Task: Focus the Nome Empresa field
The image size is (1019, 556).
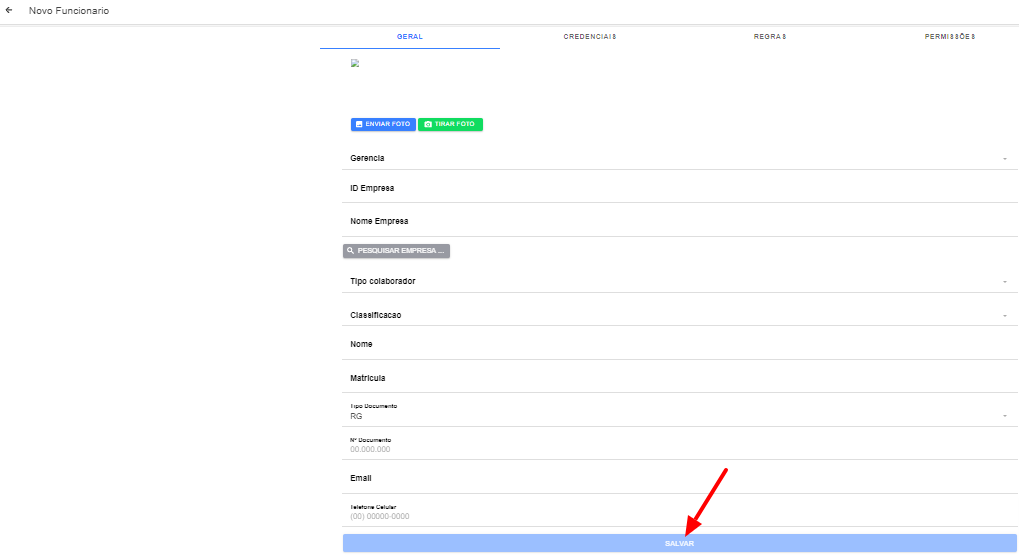Action: [680, 222]
